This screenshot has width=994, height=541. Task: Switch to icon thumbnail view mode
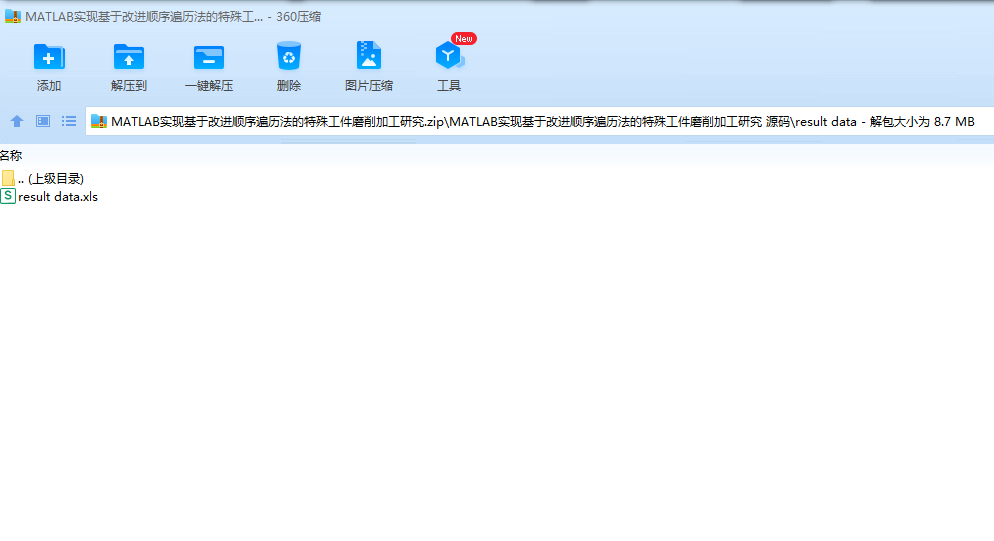(43, 121)
